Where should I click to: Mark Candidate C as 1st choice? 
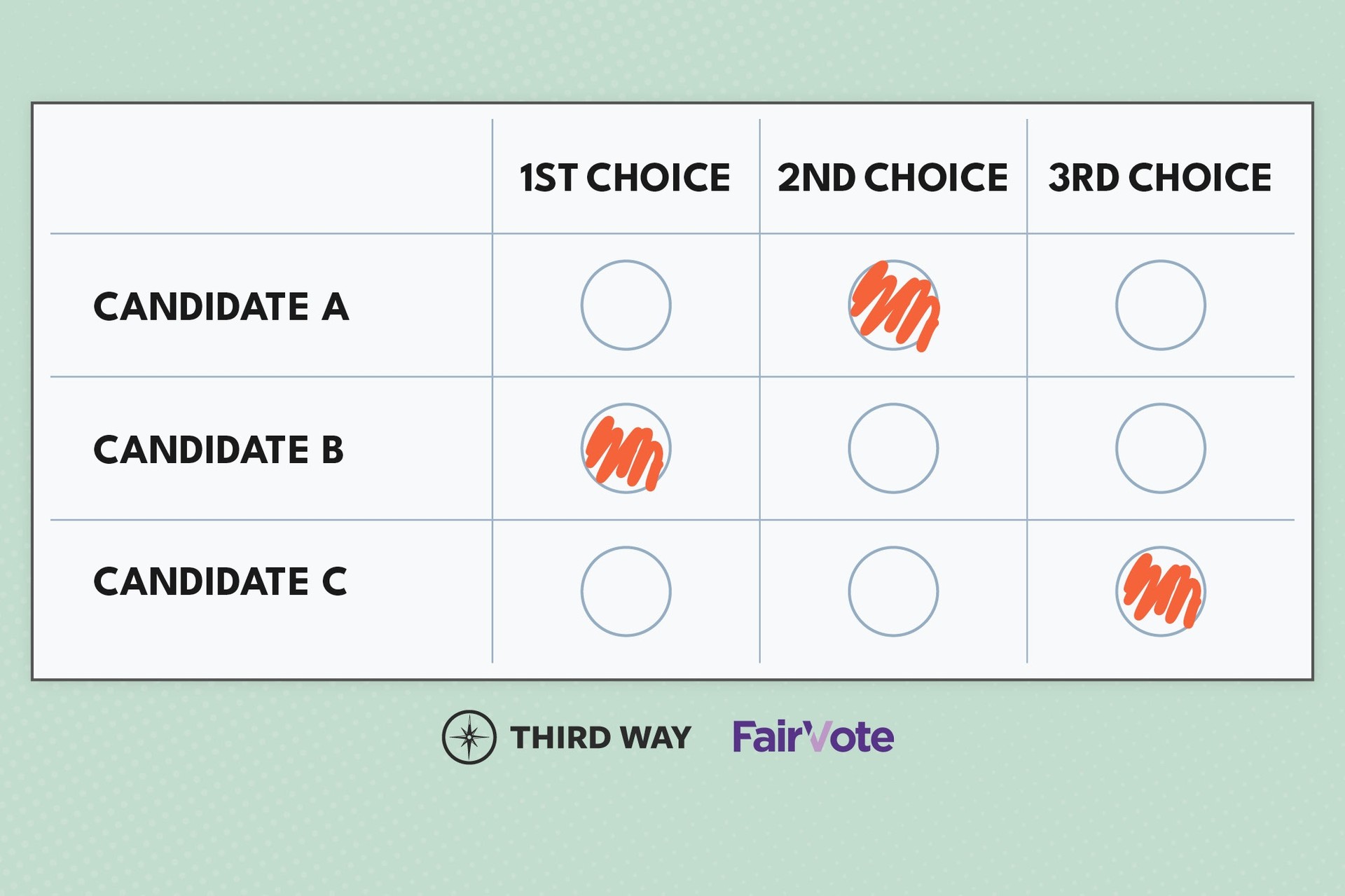pos(626,591)
